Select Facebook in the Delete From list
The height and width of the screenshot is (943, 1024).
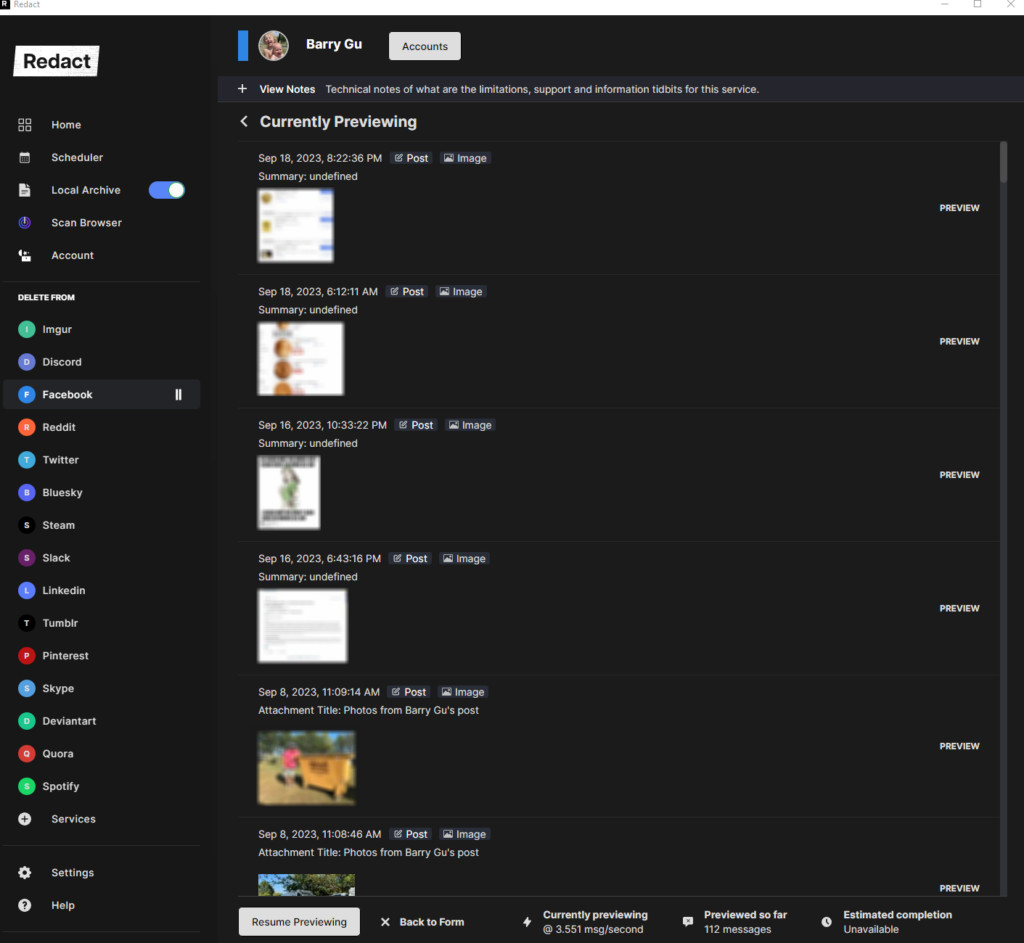[102, 394]
